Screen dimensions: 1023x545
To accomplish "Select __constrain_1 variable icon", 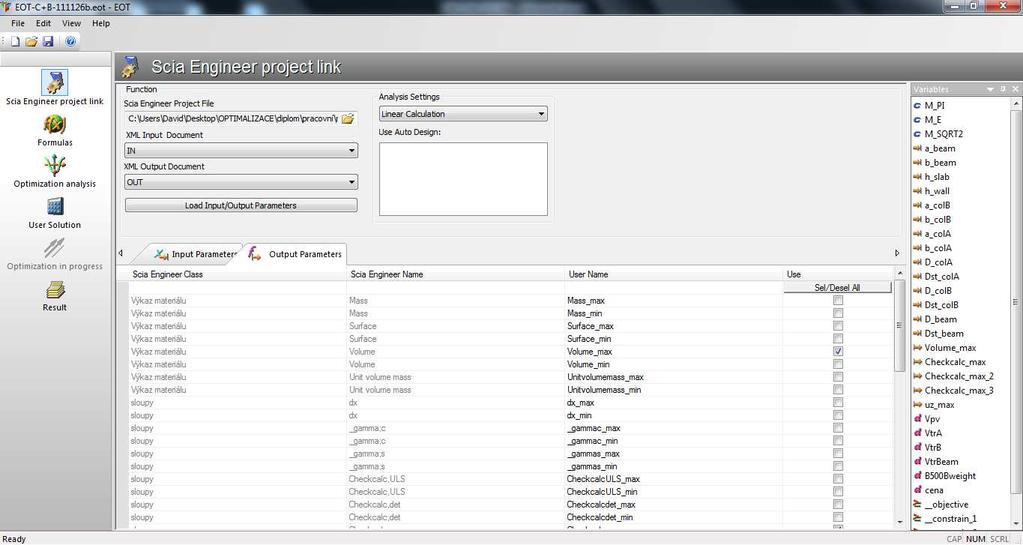I will [x=917, y=519].
